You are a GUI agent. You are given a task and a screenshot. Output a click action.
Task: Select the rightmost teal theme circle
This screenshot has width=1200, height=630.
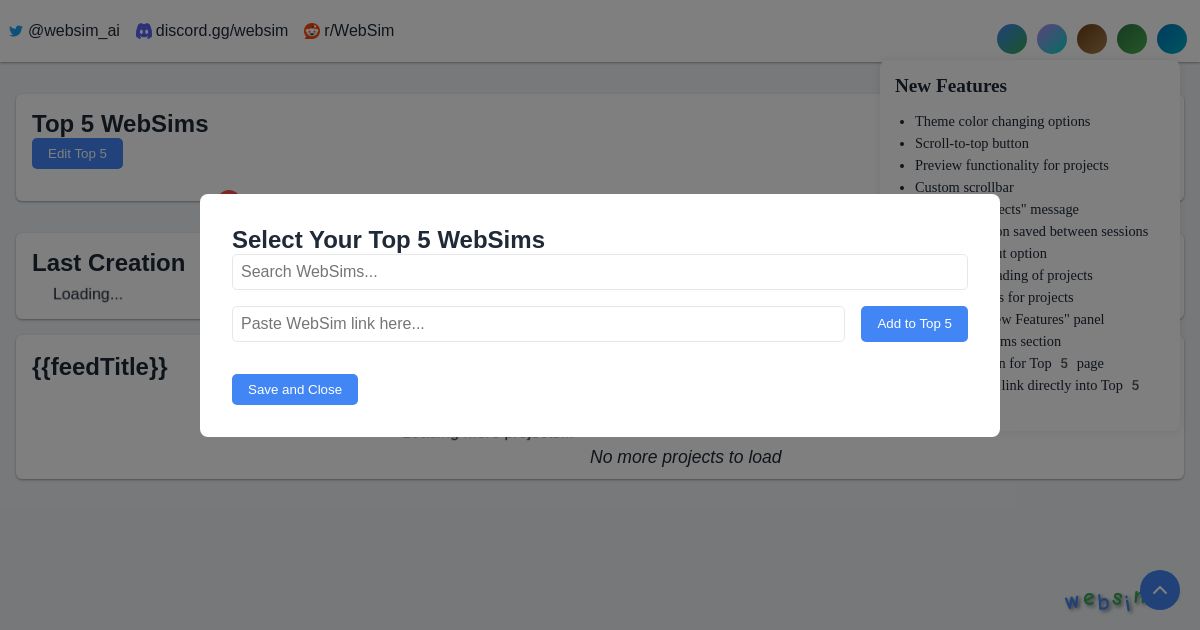(1172, 39)
